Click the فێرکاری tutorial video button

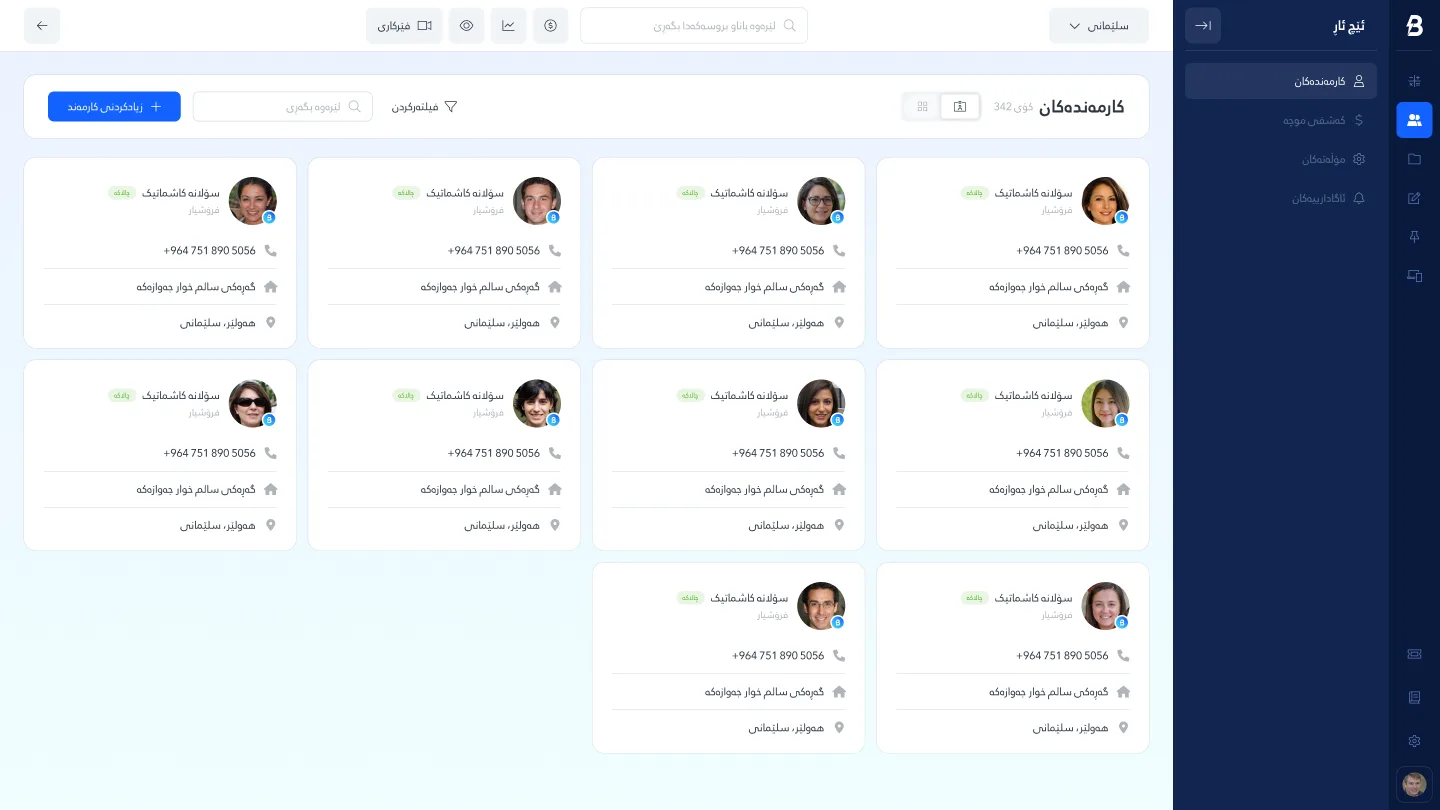(x=404, y=26)
